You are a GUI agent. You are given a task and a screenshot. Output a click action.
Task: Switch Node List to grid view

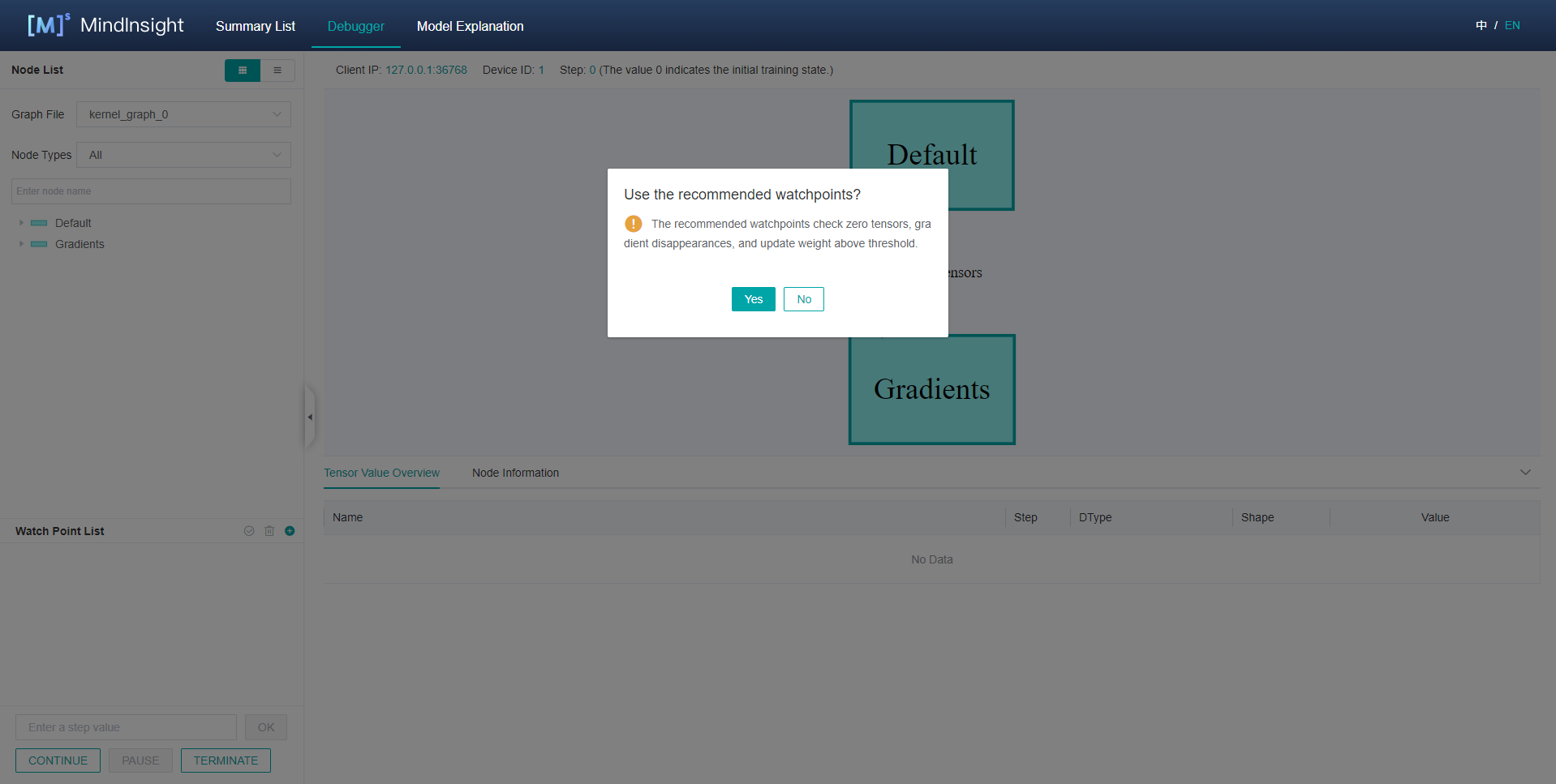[x=242, y=71]
